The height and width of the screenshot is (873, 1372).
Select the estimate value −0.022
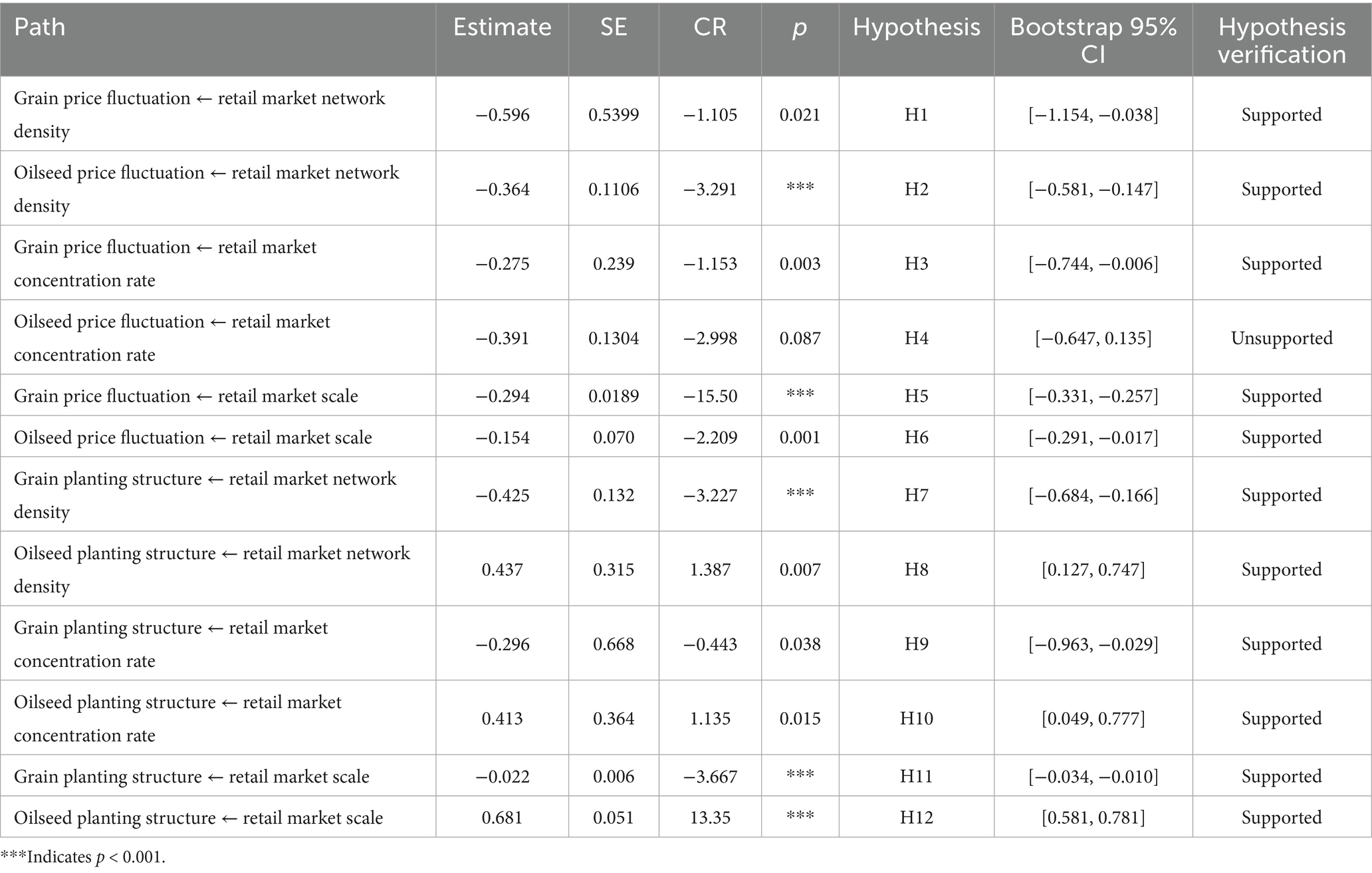click(502, 776)
